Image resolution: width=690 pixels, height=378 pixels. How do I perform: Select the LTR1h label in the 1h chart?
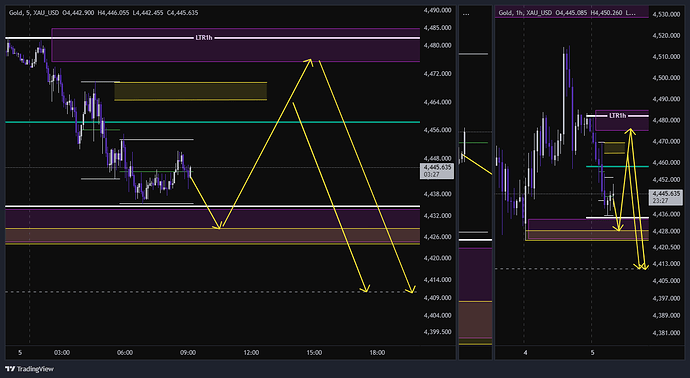(617, 116)
